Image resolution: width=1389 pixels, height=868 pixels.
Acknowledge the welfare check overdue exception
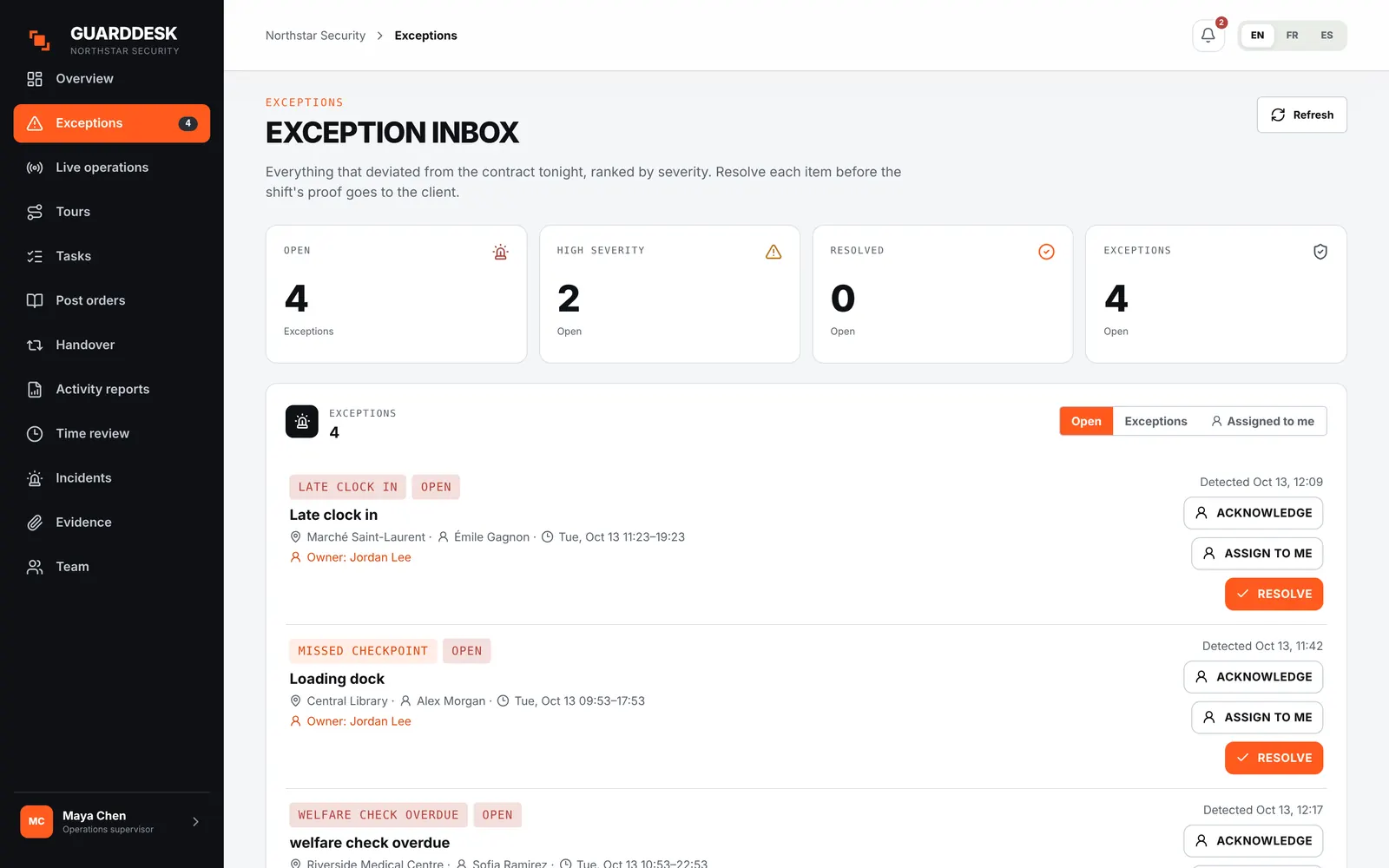coord(1253,841)
